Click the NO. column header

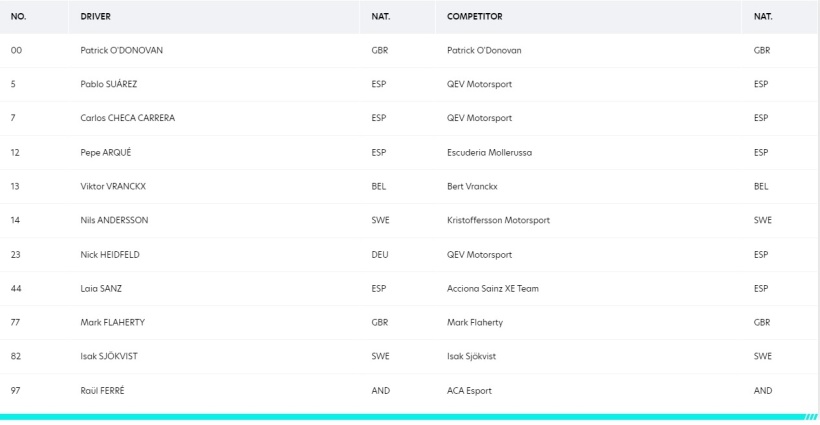(18, 16)
